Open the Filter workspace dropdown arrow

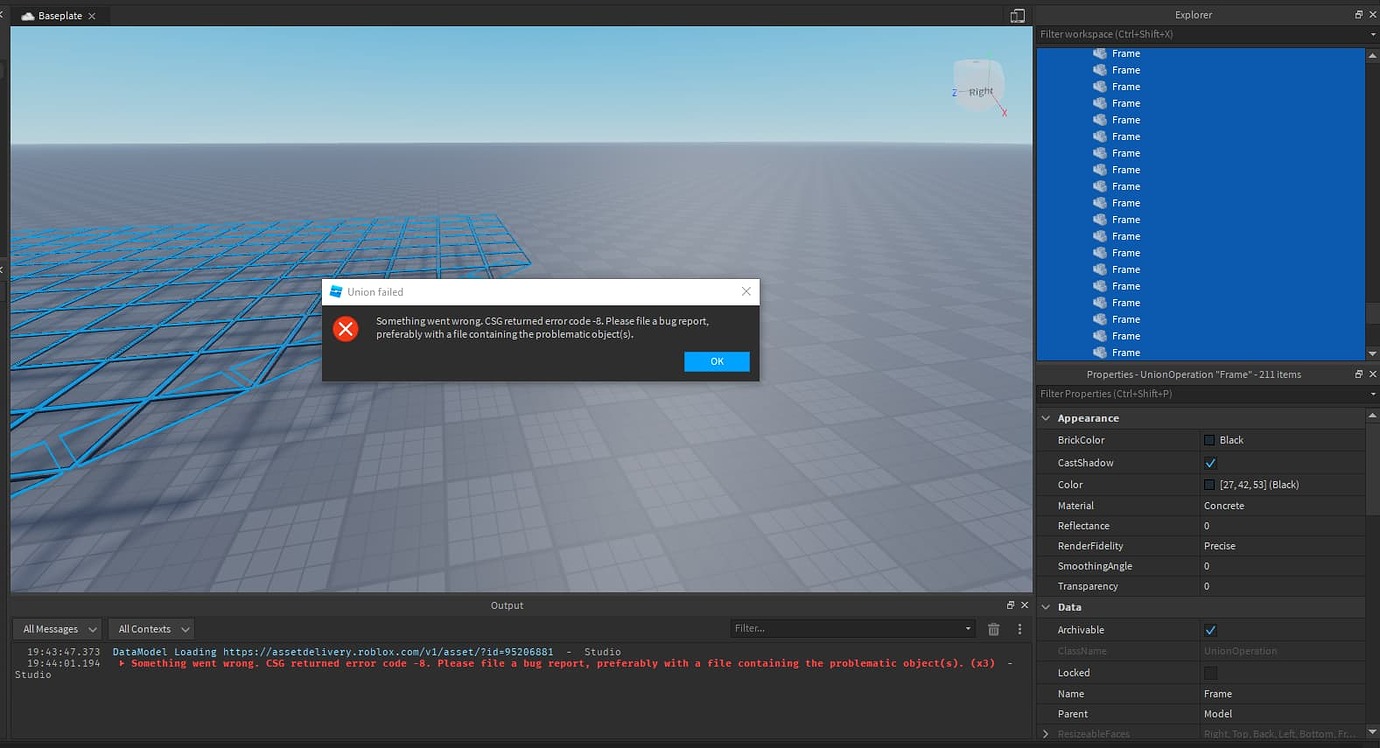(1374, 34)
